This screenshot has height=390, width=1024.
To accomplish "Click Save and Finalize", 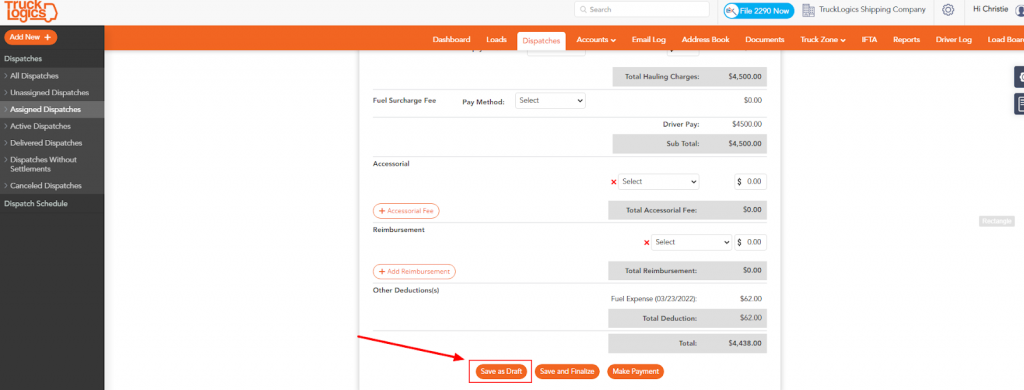I will pyautogui.click(x=567, y=372).
